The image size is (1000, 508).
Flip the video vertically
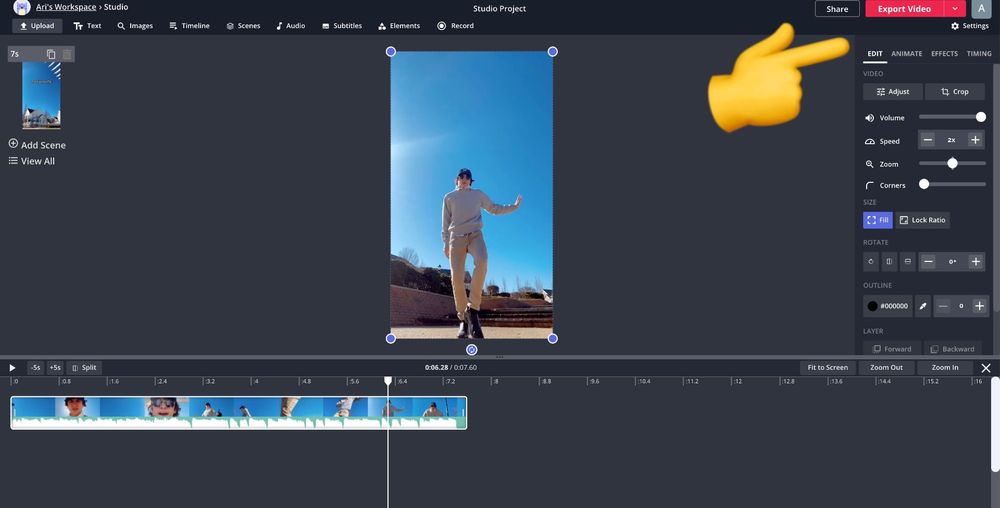[908, 261]
